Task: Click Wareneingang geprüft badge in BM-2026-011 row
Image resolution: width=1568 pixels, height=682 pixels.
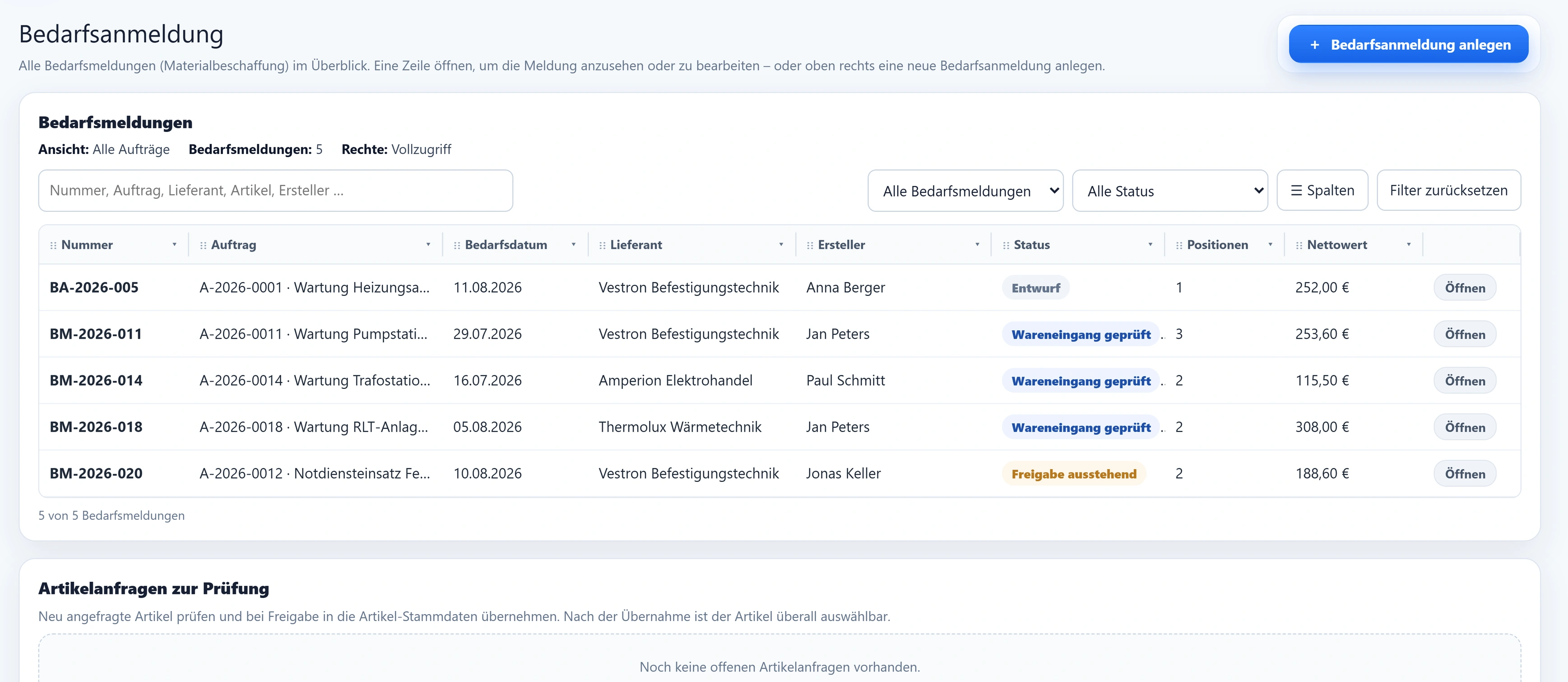Action: [1081, 334]
